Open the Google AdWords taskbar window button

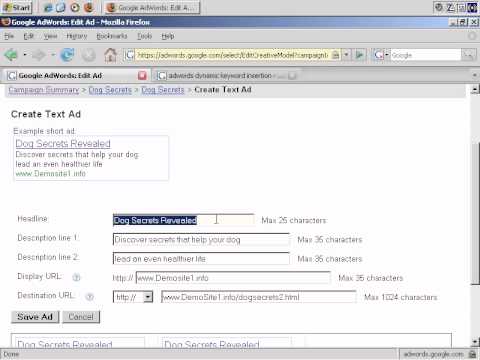[x=152, y=7]
